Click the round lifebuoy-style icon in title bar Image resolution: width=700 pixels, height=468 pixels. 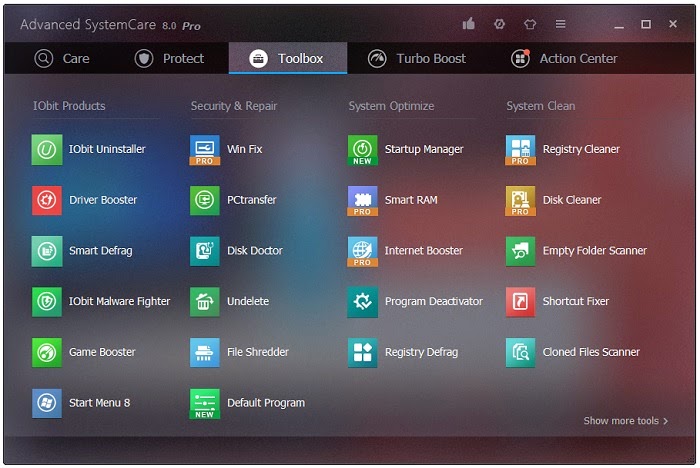point(500,24)
